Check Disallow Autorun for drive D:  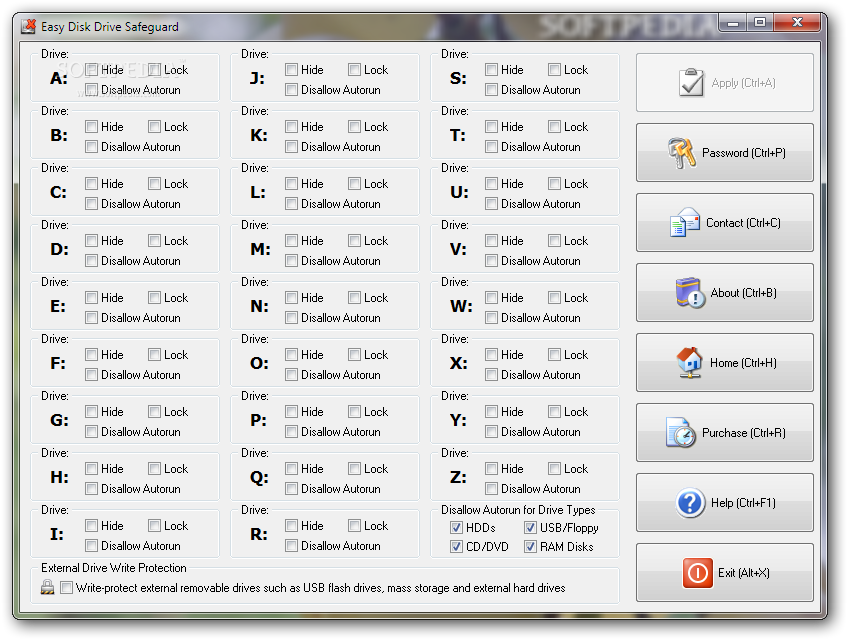(x=91, y=261)
